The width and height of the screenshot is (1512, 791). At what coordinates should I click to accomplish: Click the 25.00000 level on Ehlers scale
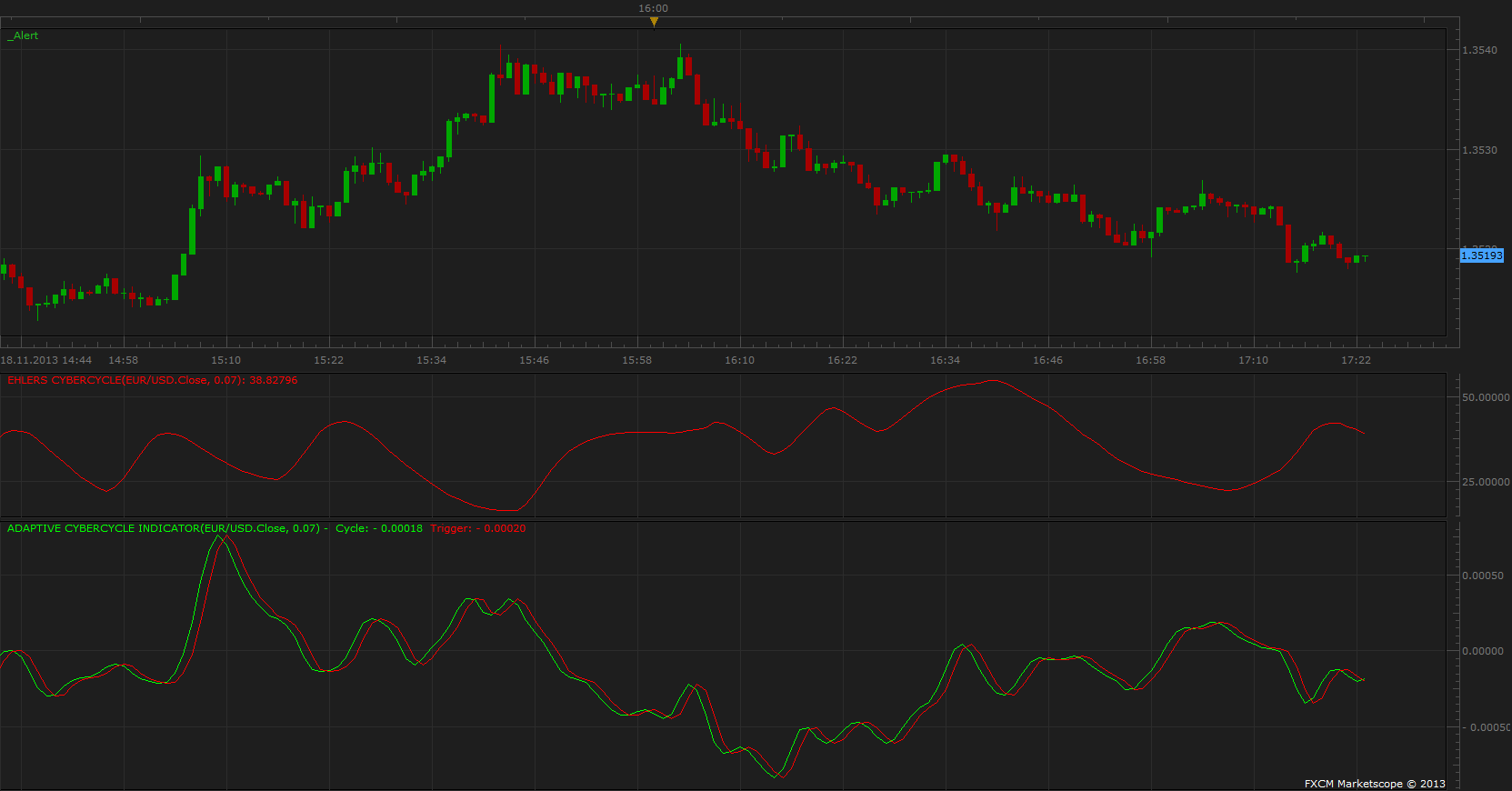pos(1486,482)
